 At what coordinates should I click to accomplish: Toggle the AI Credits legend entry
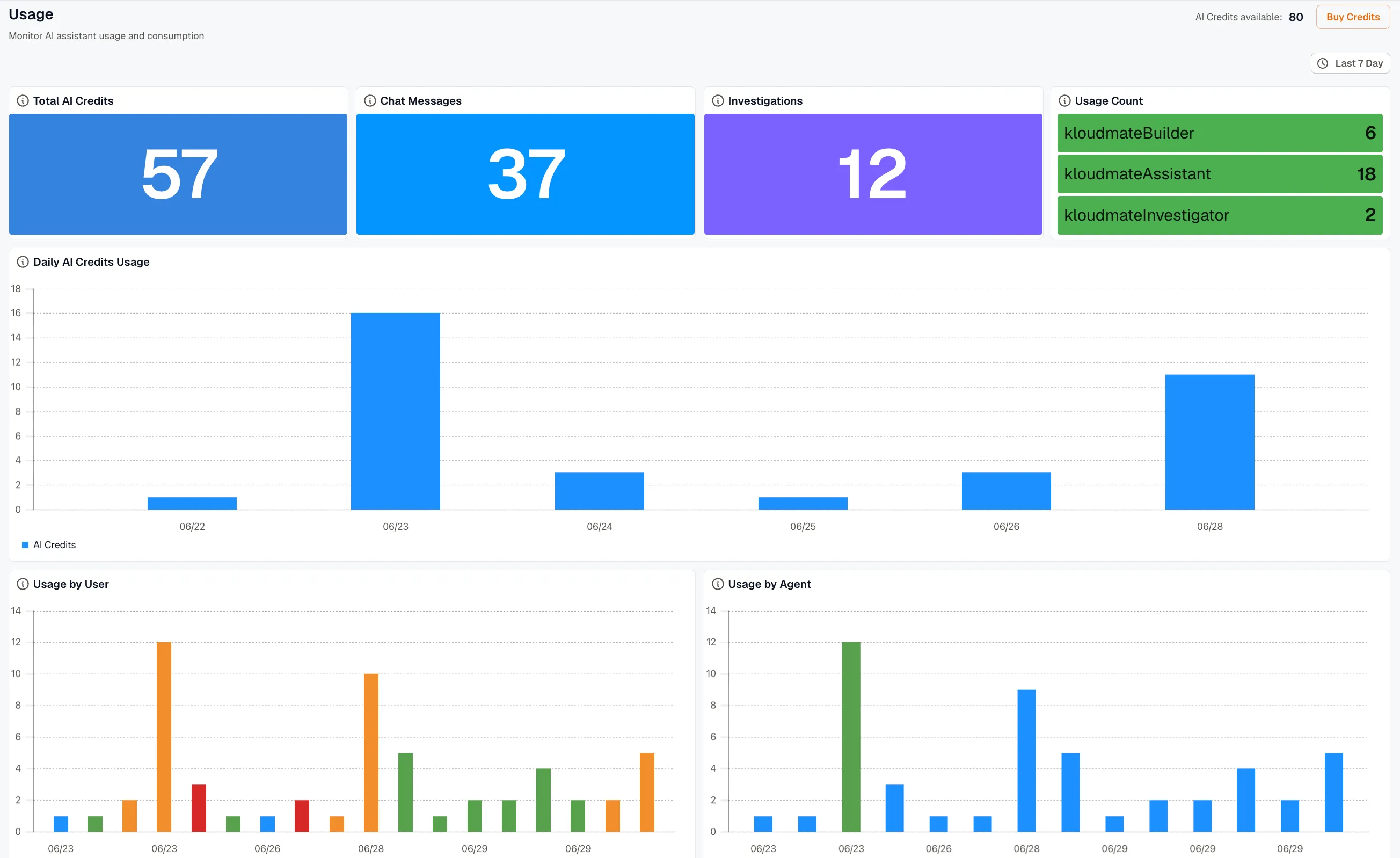49,545
